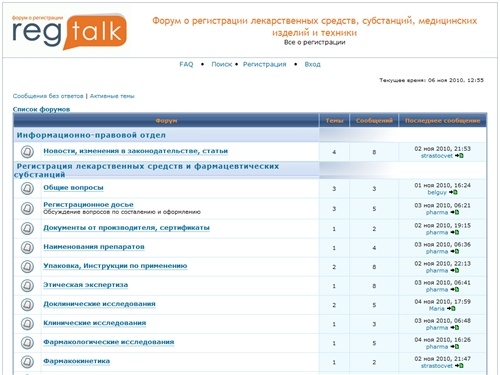Click the date 01 ноя 2010, 16:24

point(443,185)
